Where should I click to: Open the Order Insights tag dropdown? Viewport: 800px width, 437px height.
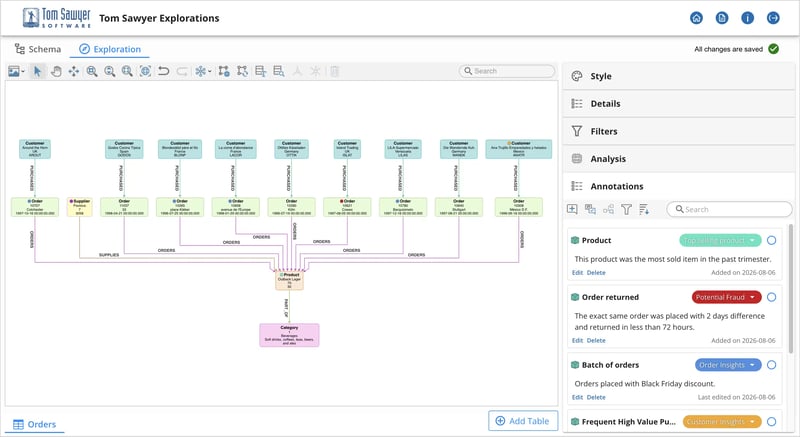[x=752, y=365]
